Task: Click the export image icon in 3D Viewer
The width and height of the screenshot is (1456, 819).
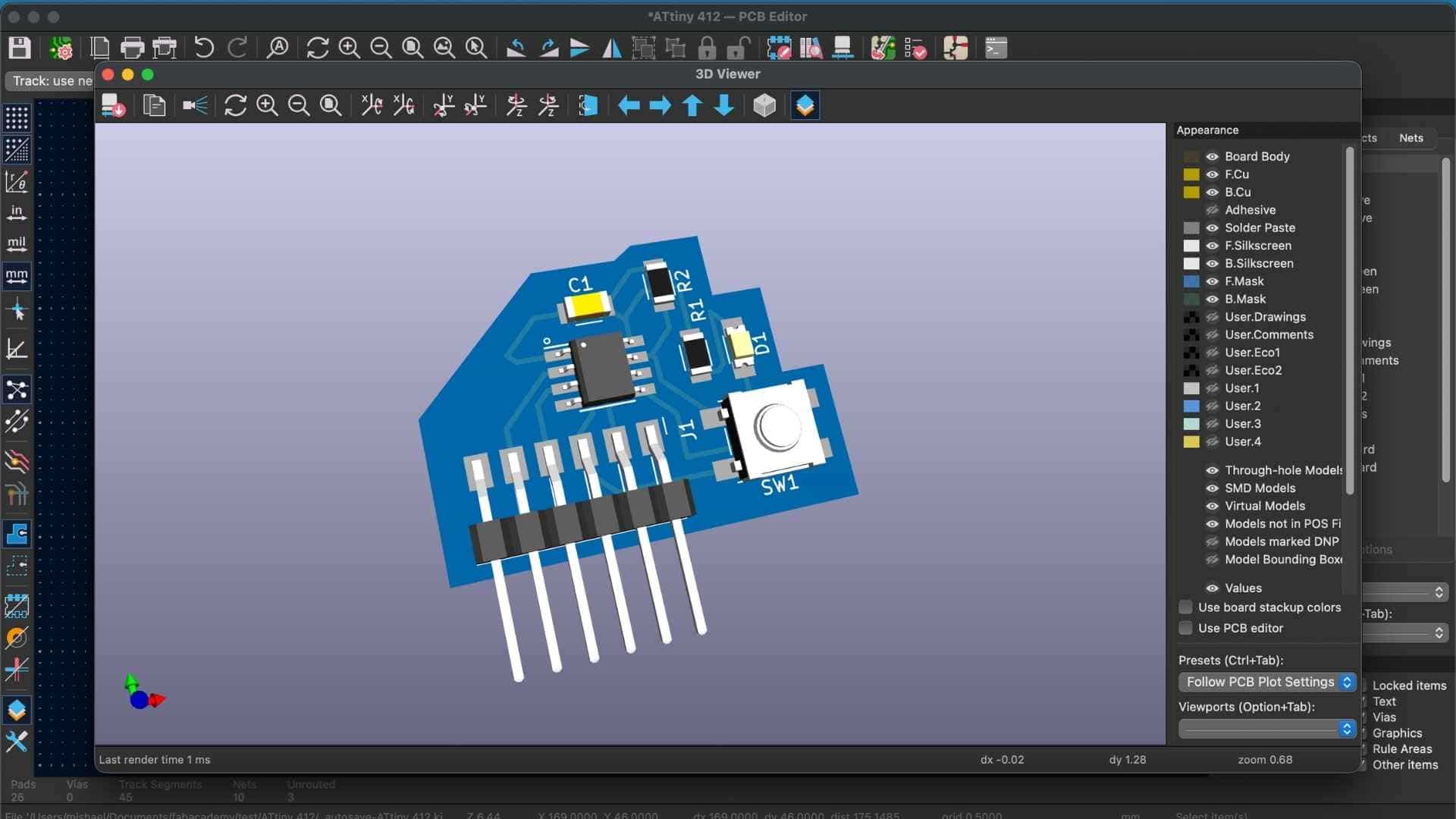Action: click(x=114, y=105)
